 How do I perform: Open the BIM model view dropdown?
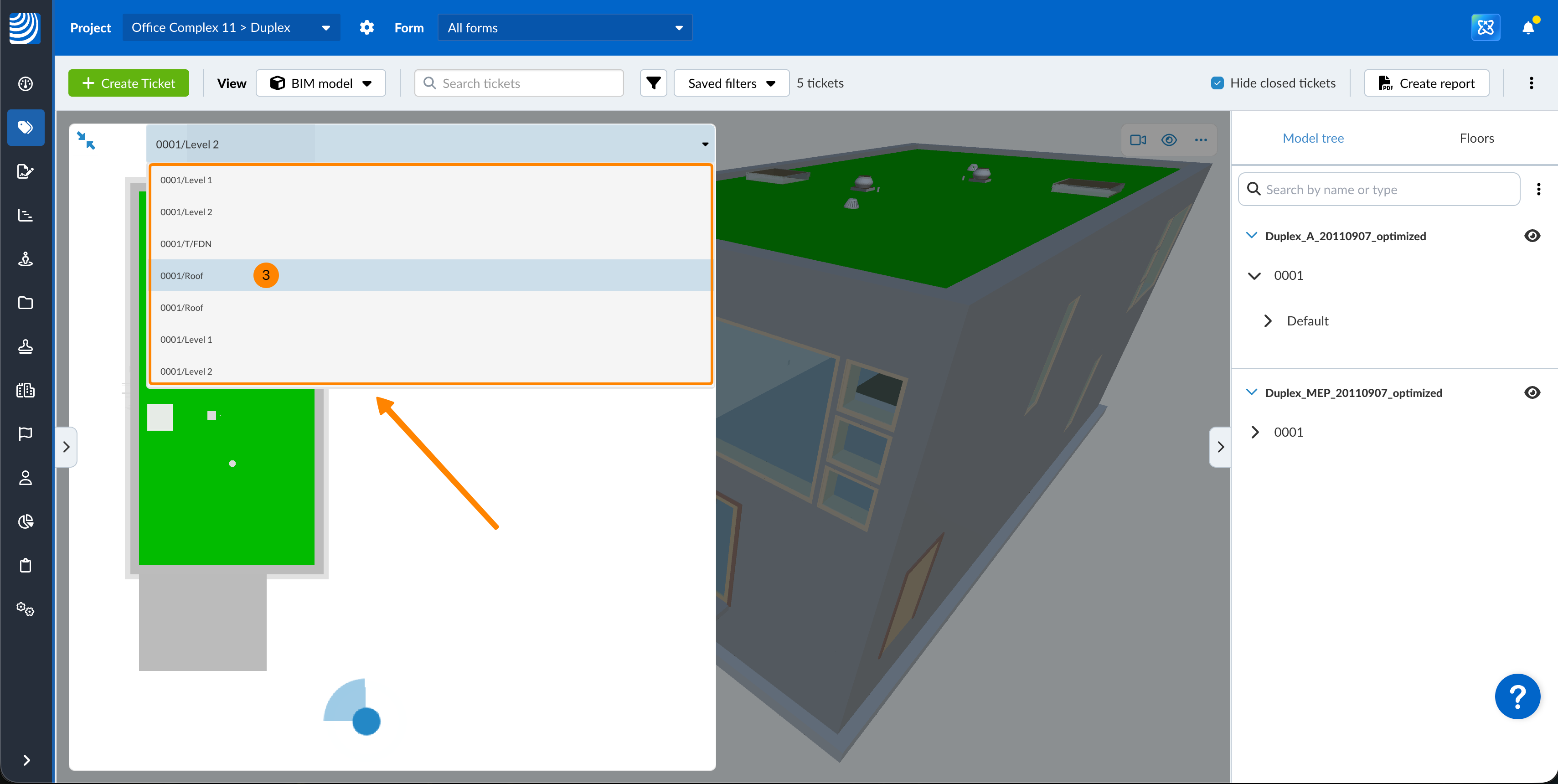tap(320, 83)
